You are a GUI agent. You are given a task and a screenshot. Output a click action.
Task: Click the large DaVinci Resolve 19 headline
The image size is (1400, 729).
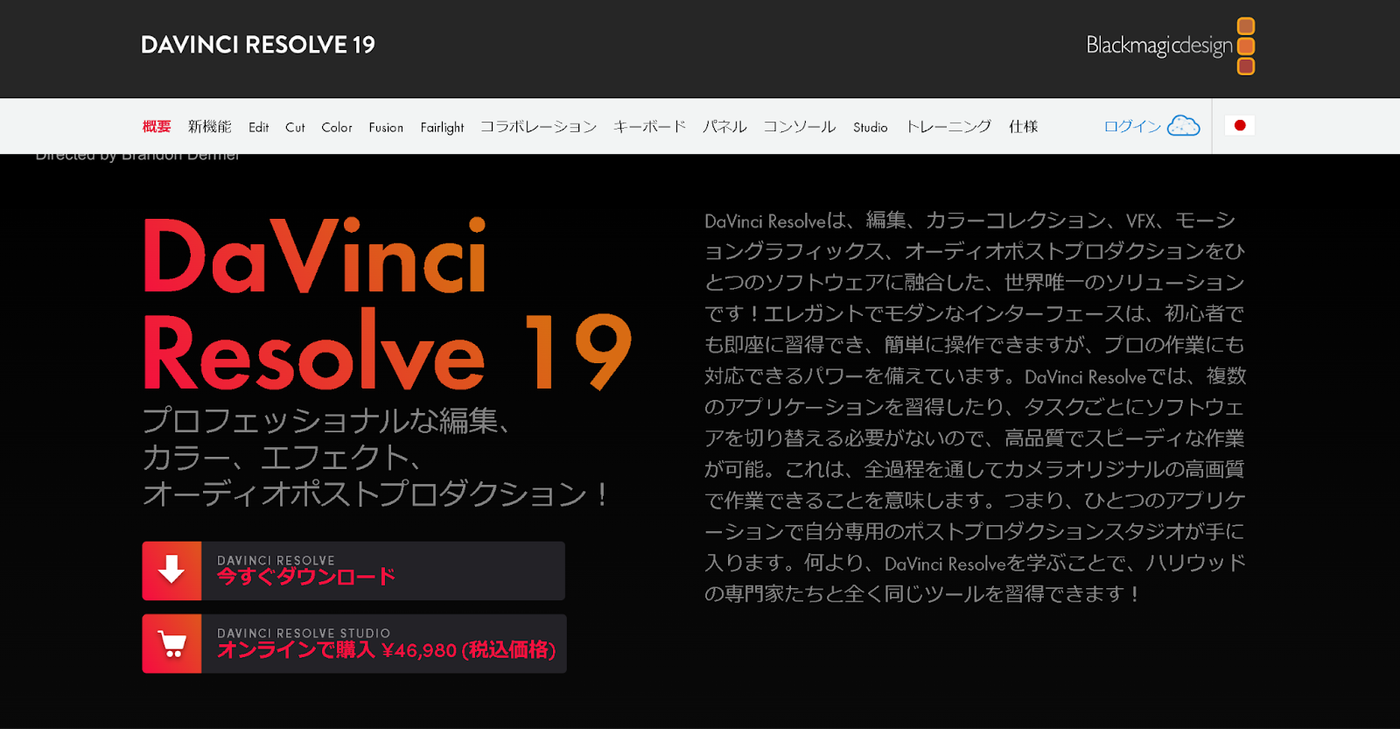point(386,304)
